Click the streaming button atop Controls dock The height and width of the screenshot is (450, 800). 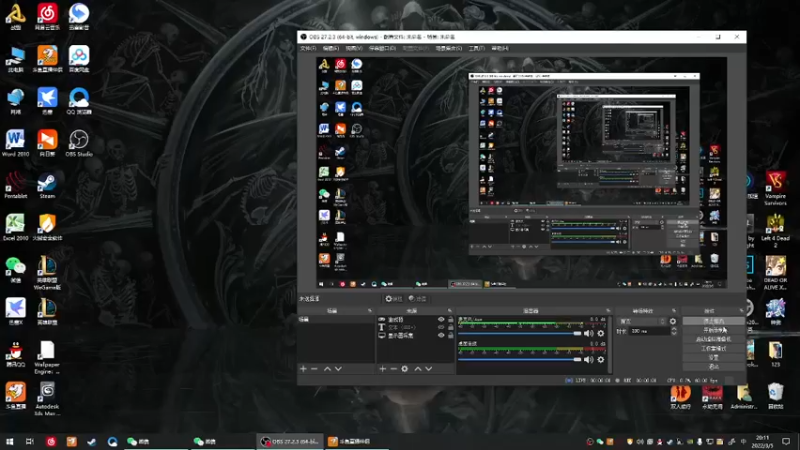coord(713,321)
